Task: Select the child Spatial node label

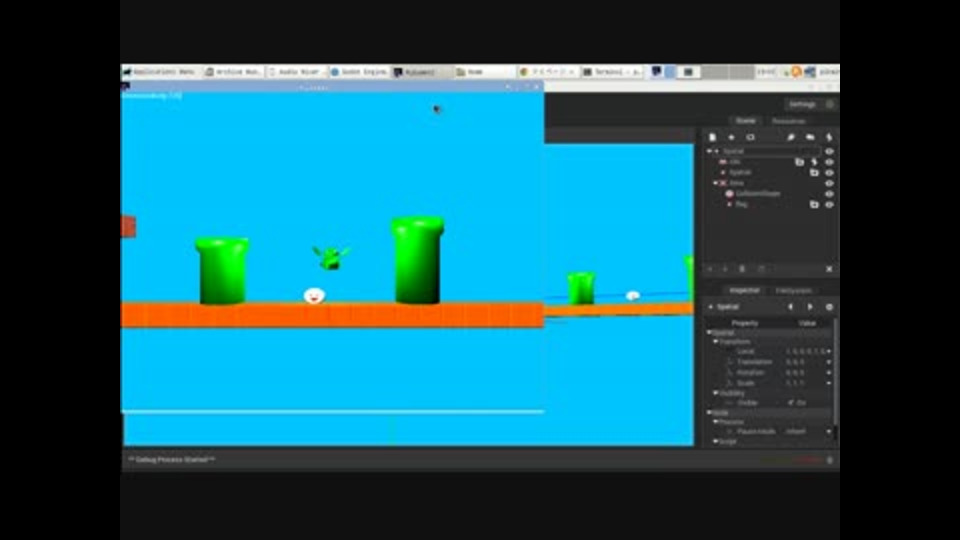Action: click(740, 173)
